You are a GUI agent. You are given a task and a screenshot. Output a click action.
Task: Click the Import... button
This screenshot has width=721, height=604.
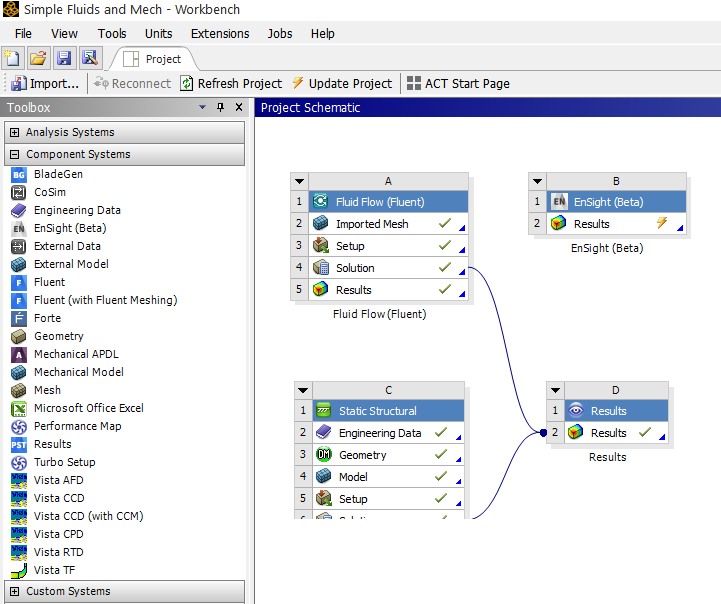[x=45, y=84]
